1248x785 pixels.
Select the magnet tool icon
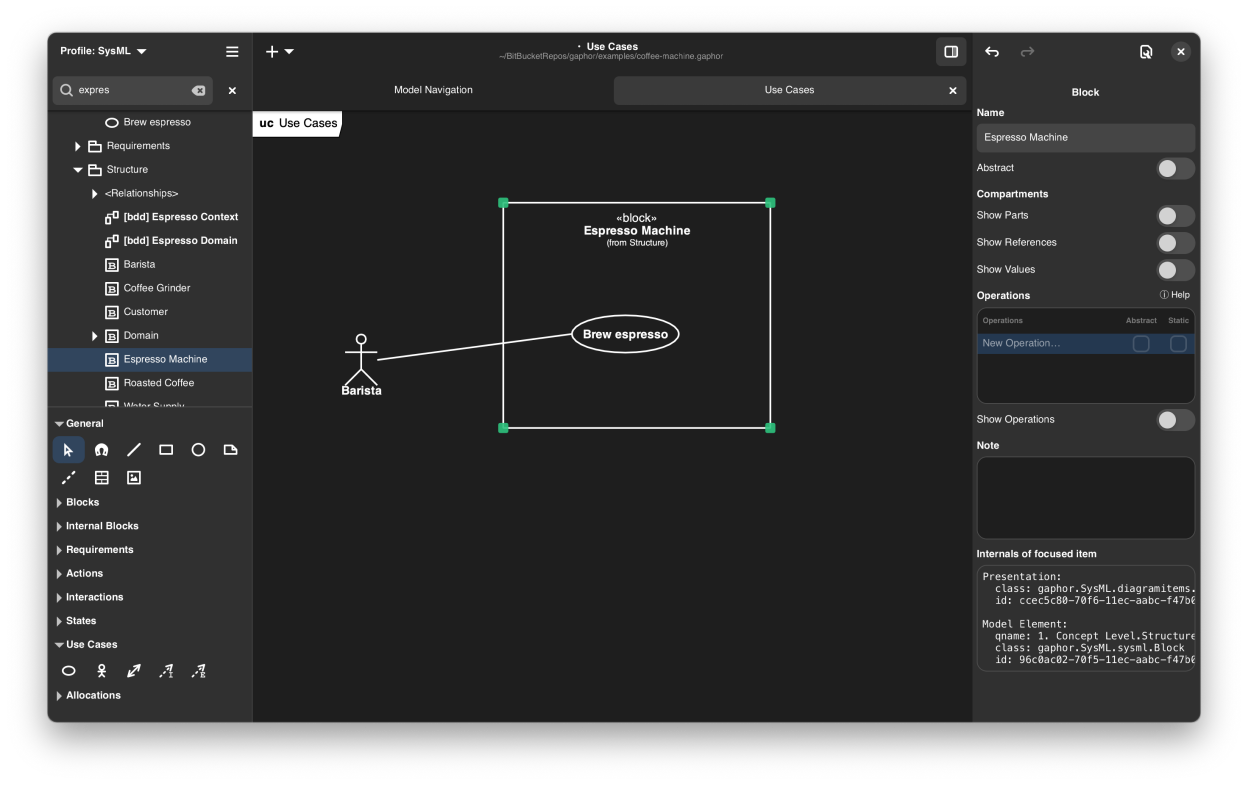pos(101,450)
